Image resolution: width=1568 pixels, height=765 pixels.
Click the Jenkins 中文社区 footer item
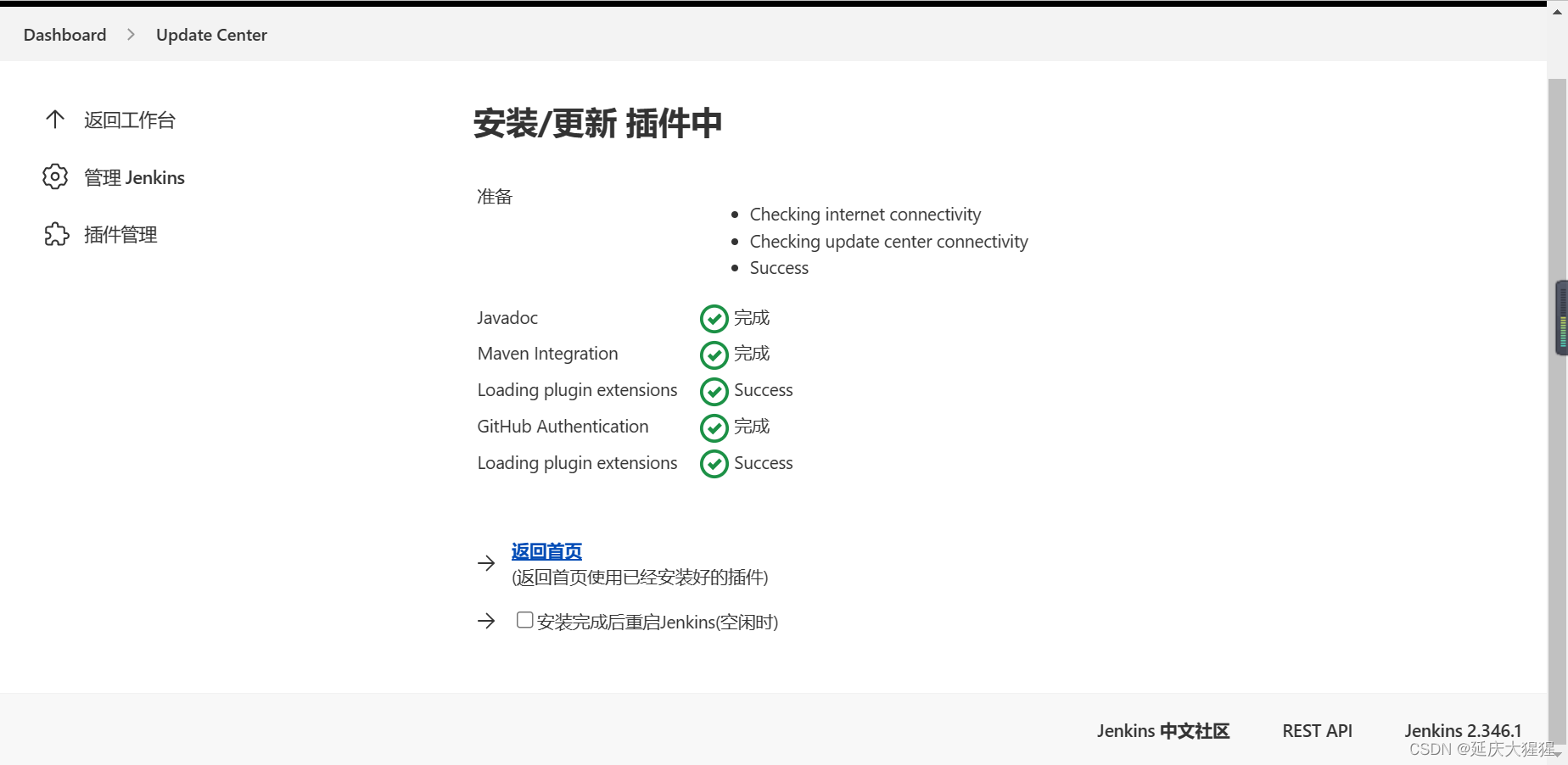(x=1163, y=730)
